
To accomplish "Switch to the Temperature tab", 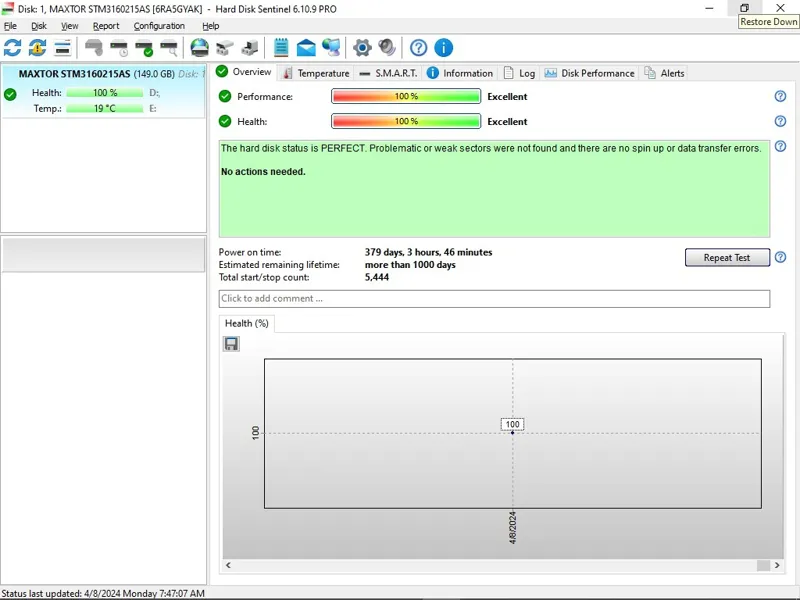I will [316, 73].
